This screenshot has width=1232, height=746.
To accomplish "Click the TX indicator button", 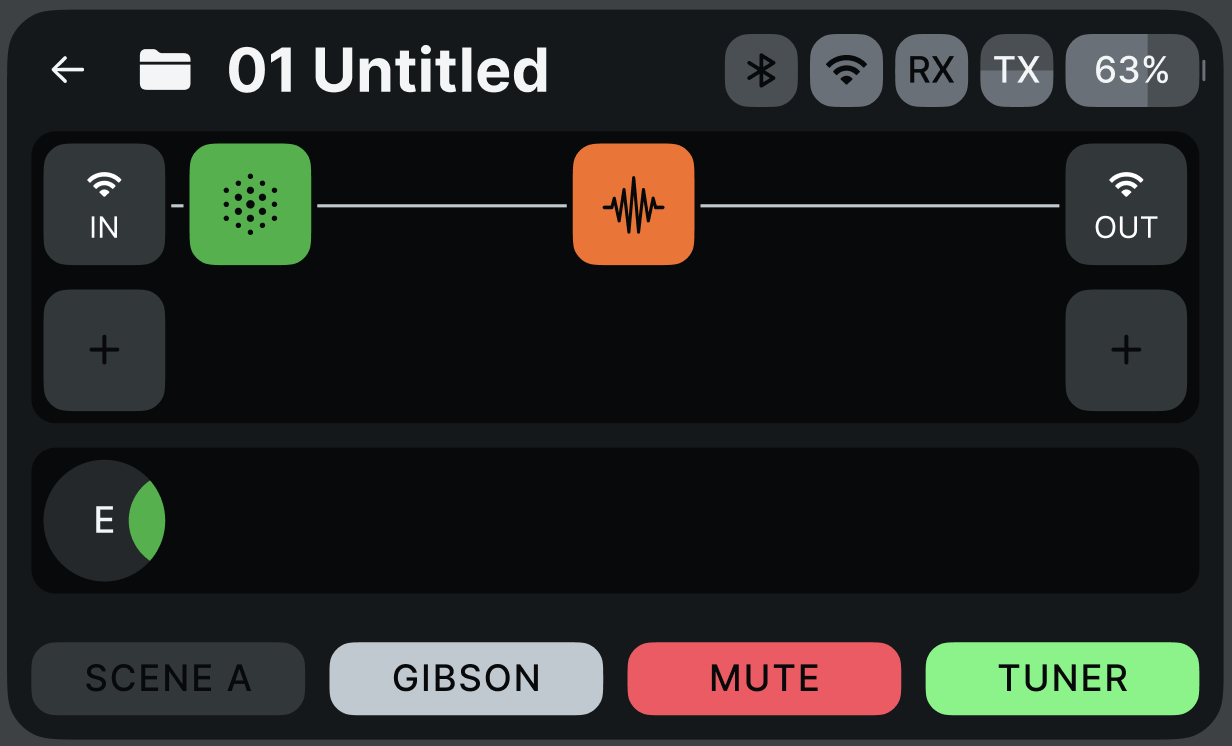I will tap(1016, 70).
